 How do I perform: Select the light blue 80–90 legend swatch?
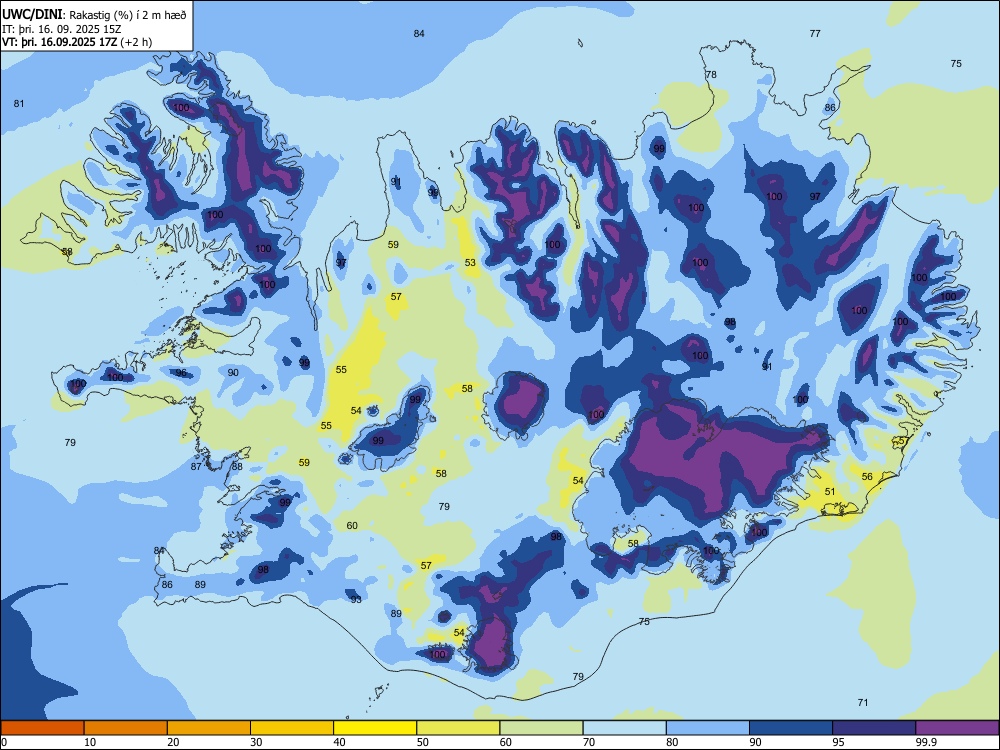pos(708,728)
